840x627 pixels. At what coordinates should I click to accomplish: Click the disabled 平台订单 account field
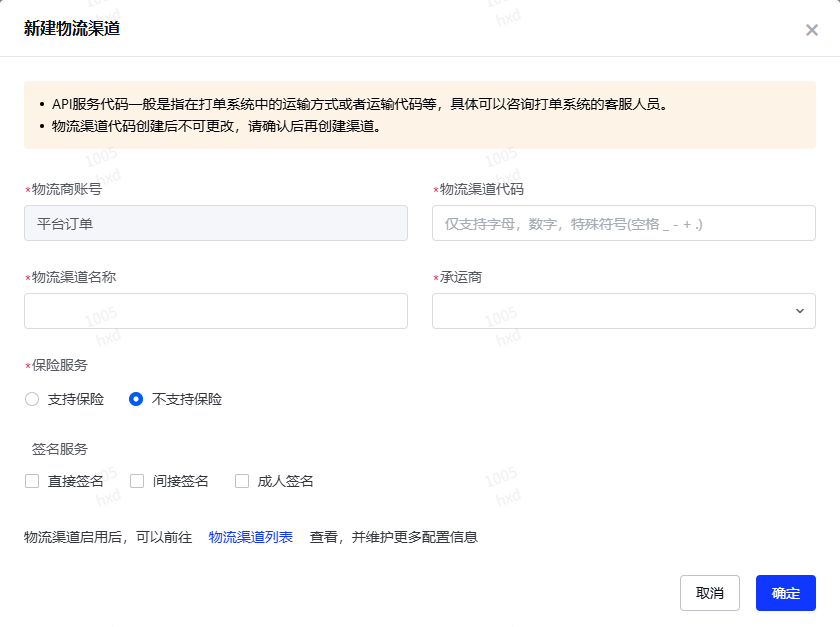point(215,223)
